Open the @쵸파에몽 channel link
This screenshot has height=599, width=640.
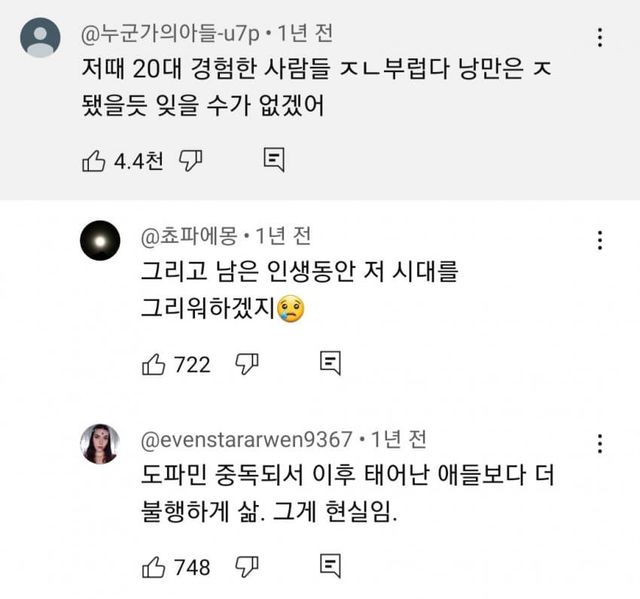pos(192,237)
